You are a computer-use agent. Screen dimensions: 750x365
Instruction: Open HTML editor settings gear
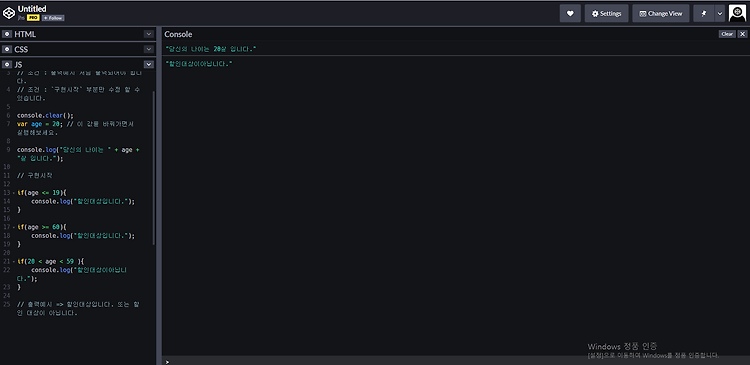pos(7,34)
